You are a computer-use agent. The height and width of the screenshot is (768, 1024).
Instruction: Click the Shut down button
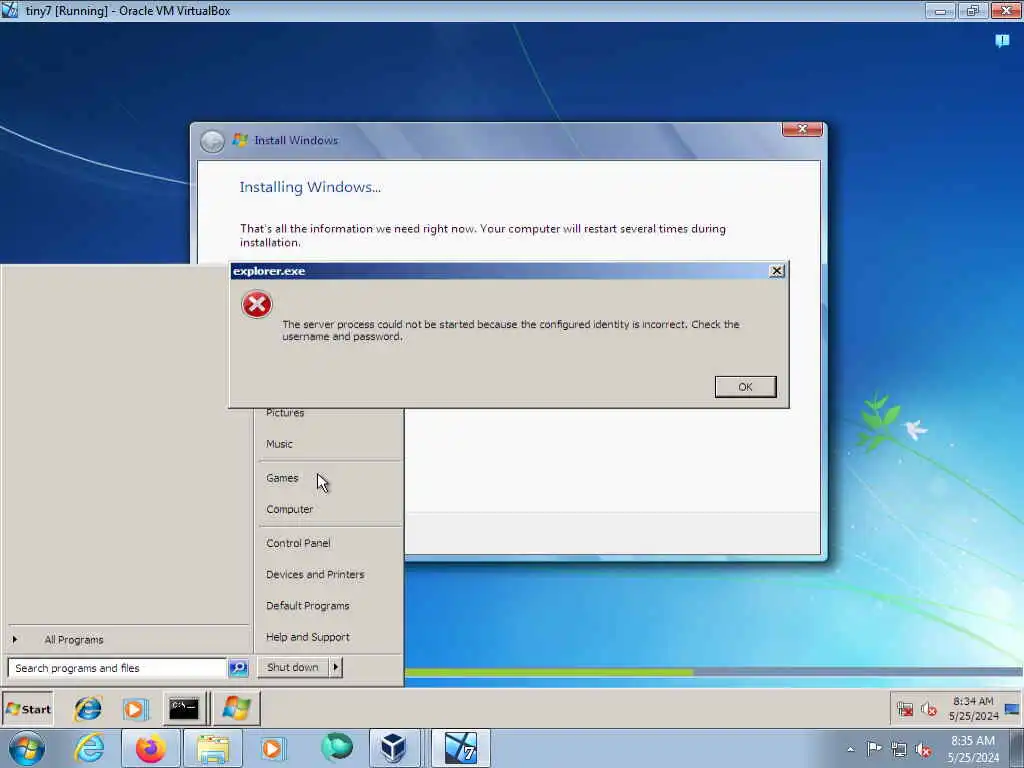(x=293, y=667)
